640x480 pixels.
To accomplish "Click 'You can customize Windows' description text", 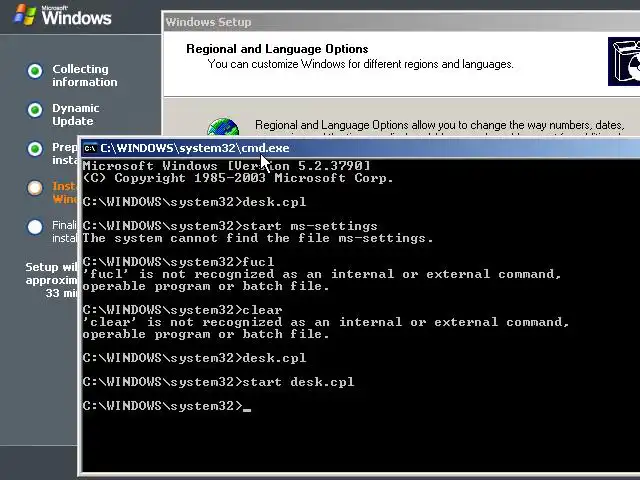I will click(360, 64).
